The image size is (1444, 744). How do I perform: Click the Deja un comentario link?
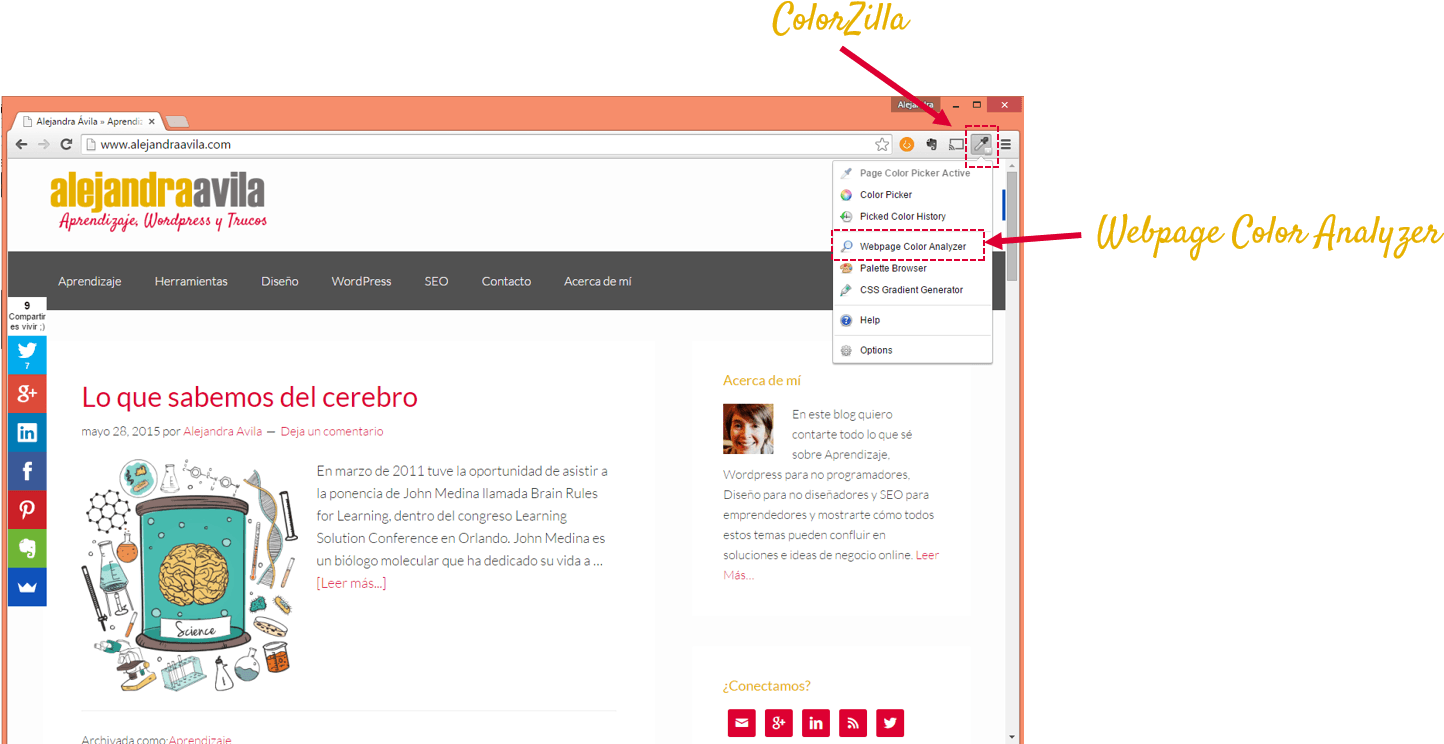332,432
